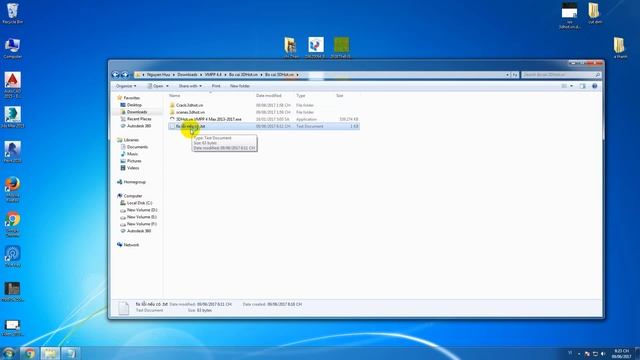The height and width of the screenshot is (360, 640).
Task: Select Computer in the navigation pane
Action: [133, 196]
